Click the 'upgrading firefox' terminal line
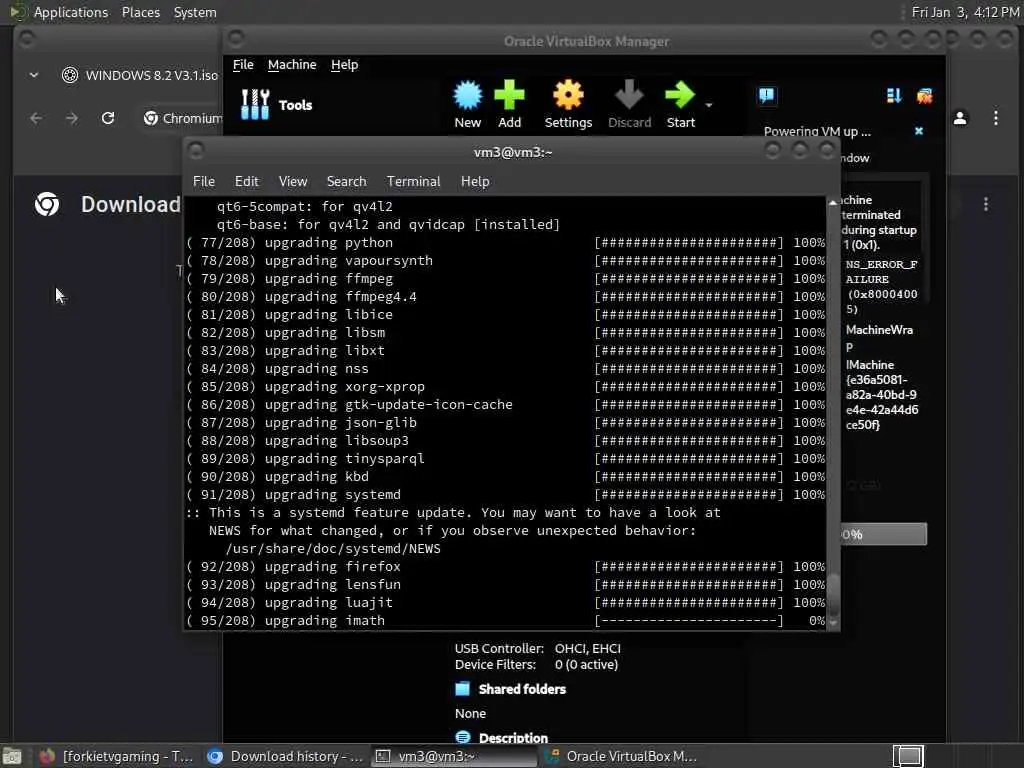The height and width of the screenshot is (768, 1024). [x=505, y=566]
